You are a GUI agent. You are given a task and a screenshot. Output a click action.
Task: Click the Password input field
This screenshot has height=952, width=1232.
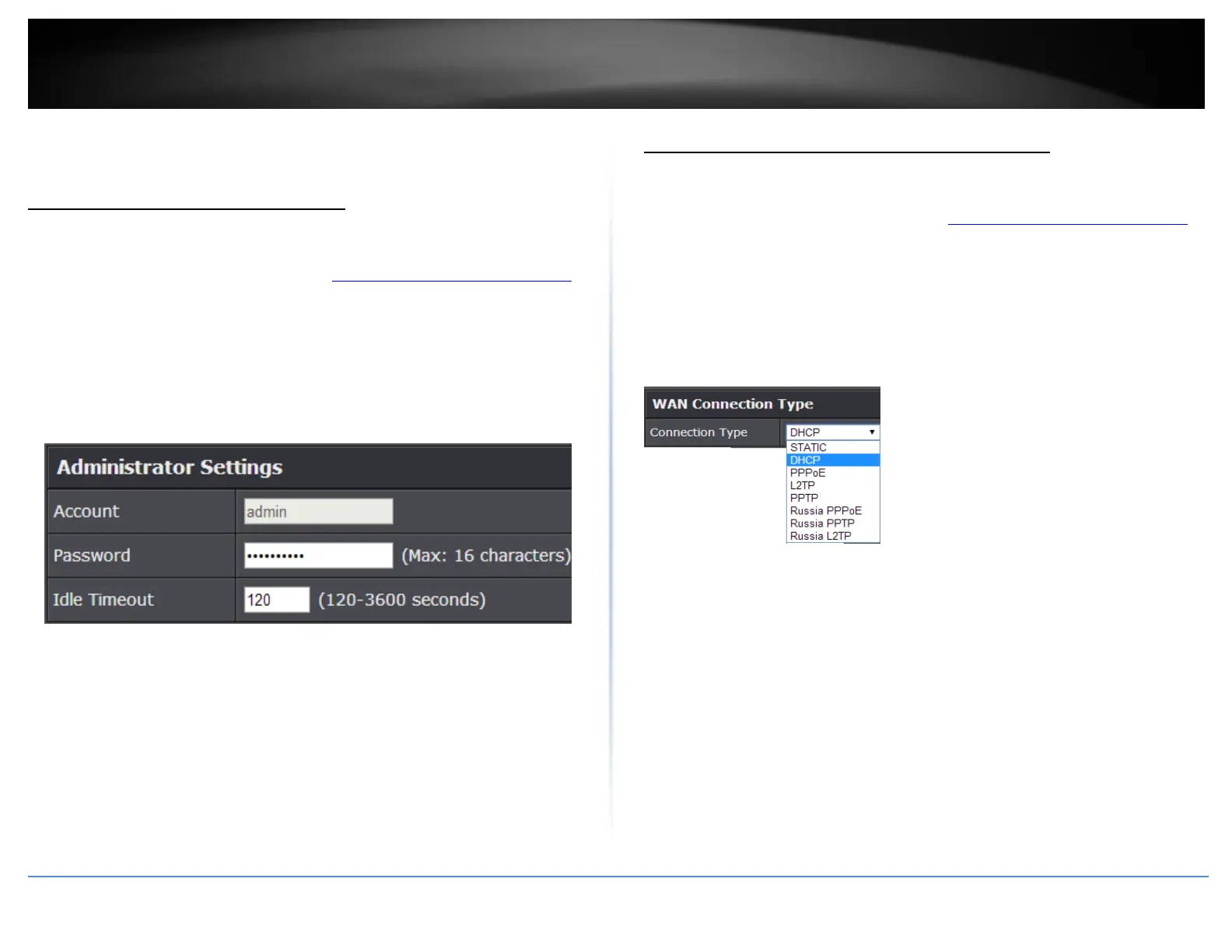click(x=318, y=555)
